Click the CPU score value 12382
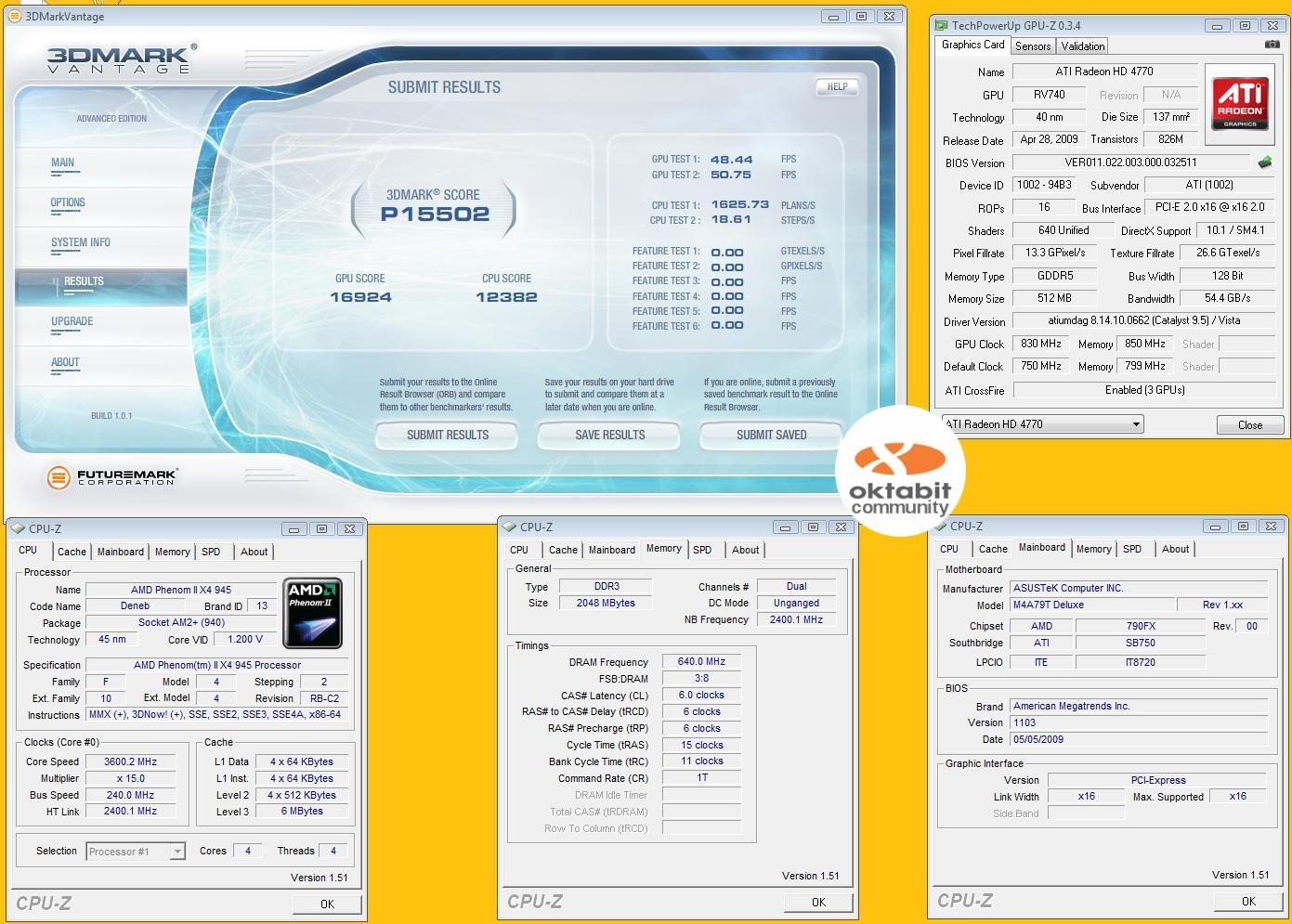This screenshot has height=924, width=1292. click(506, 297)
